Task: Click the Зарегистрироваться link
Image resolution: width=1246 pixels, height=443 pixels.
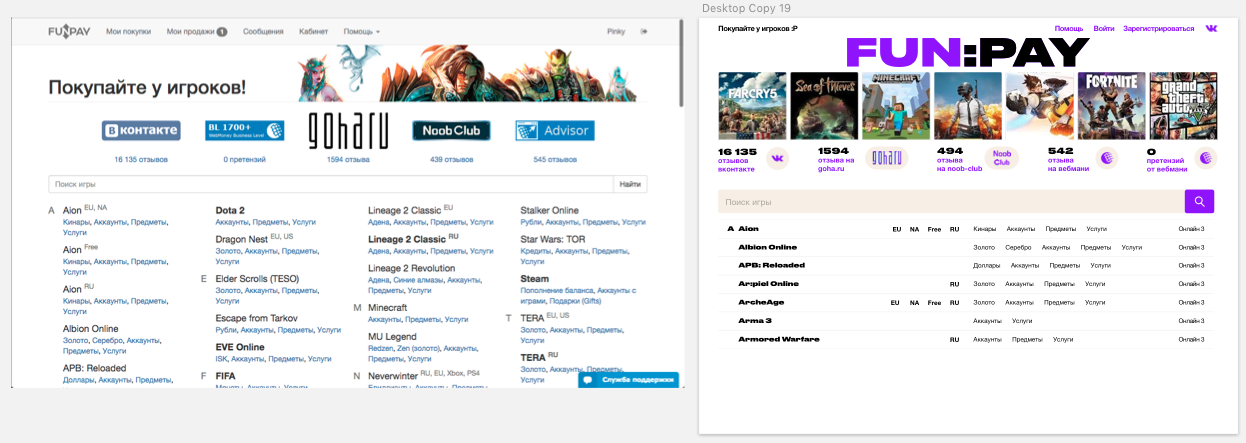Action: click(x=1158, y=29)
